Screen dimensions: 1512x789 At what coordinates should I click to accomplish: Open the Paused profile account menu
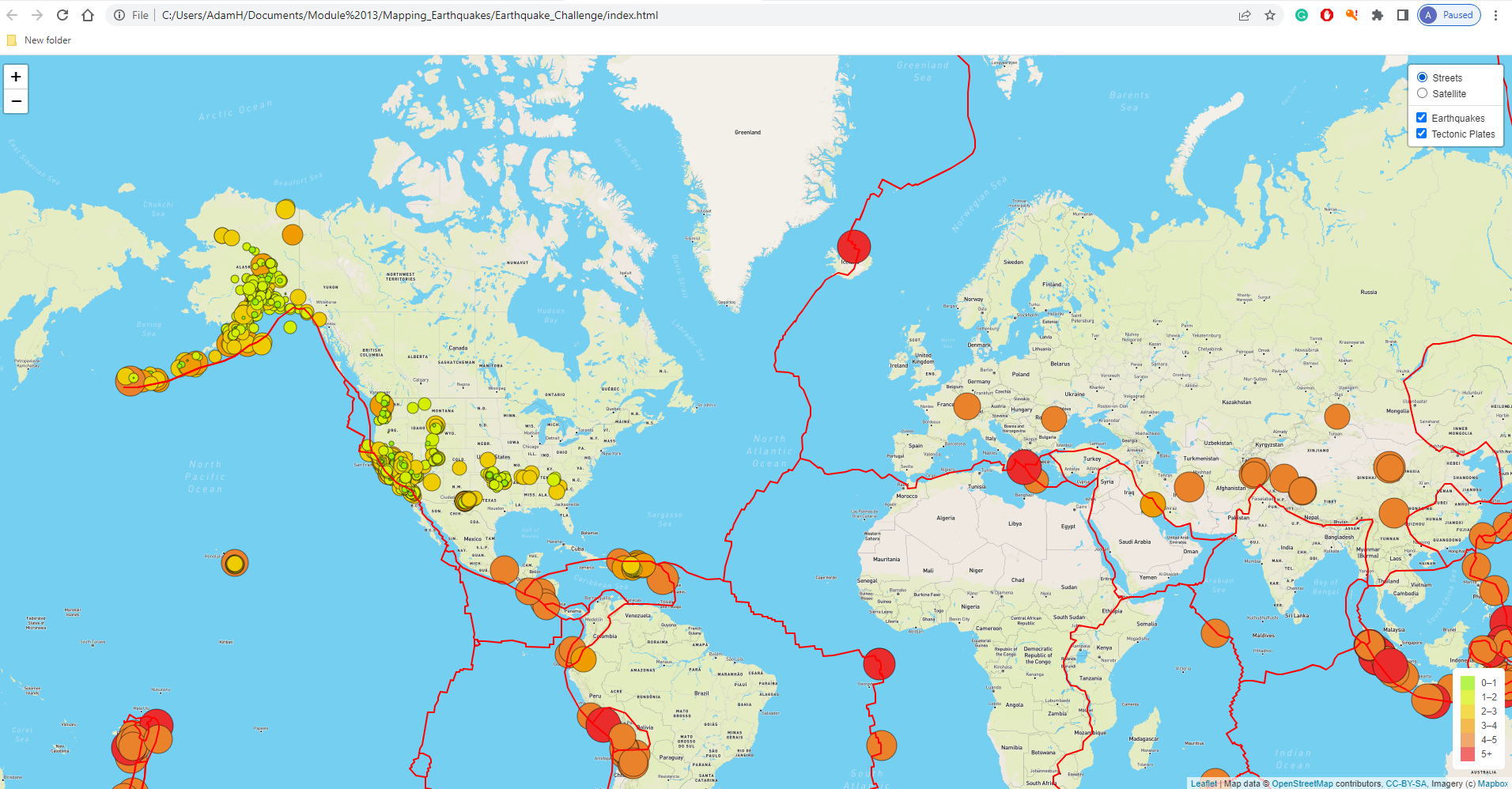(x=1449, y=15)
